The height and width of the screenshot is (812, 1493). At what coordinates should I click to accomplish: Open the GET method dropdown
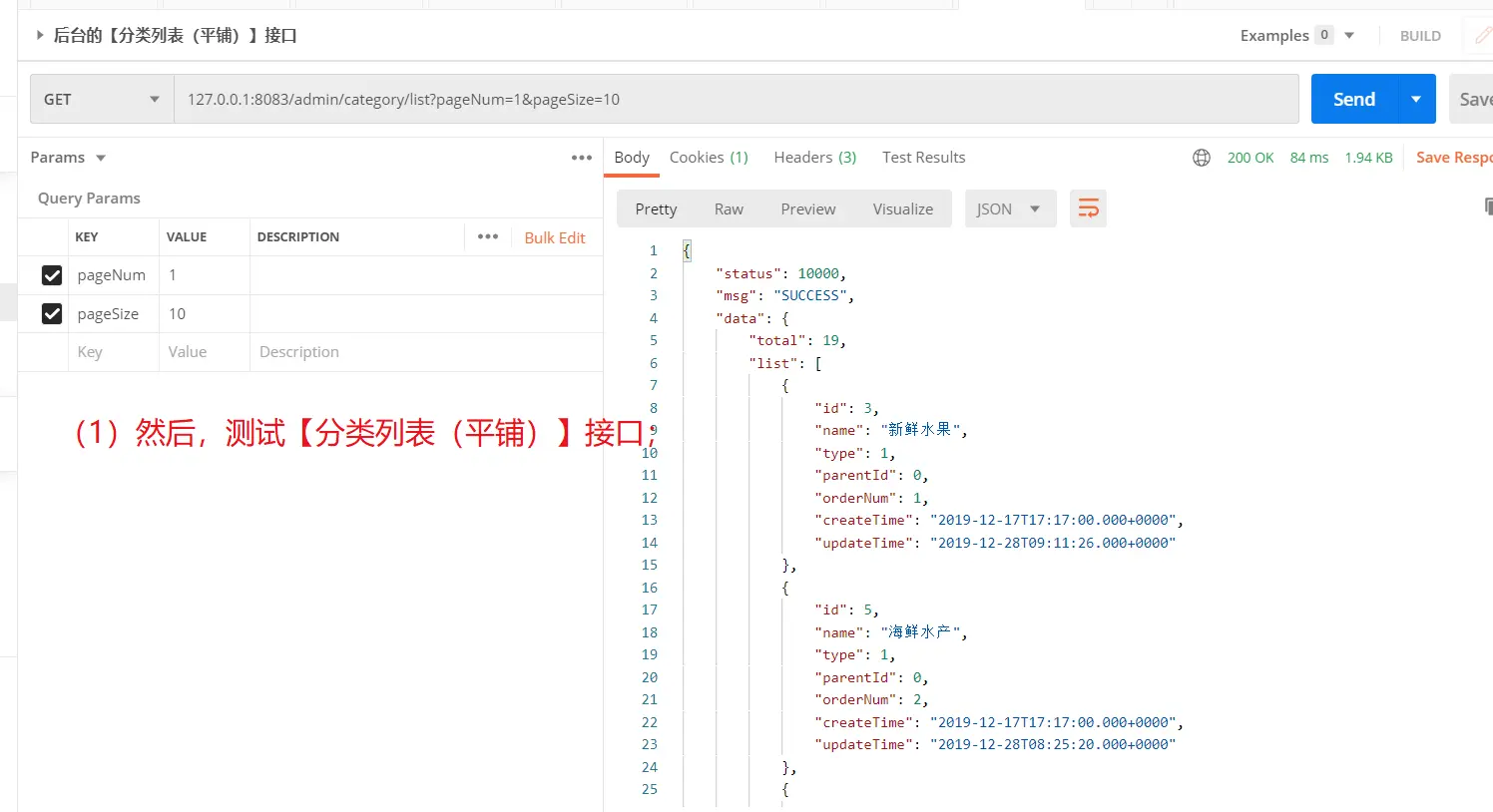(x=102, y=99)
